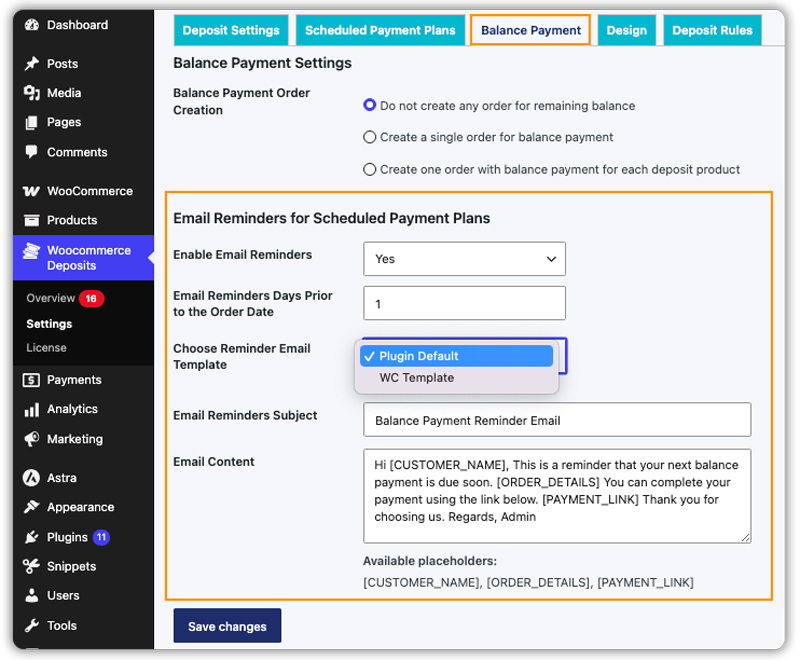Image resolution: width=800 pixels, height=660 pixels.
Task: Select 'Do not create any order' option
Action: [370, 105]
